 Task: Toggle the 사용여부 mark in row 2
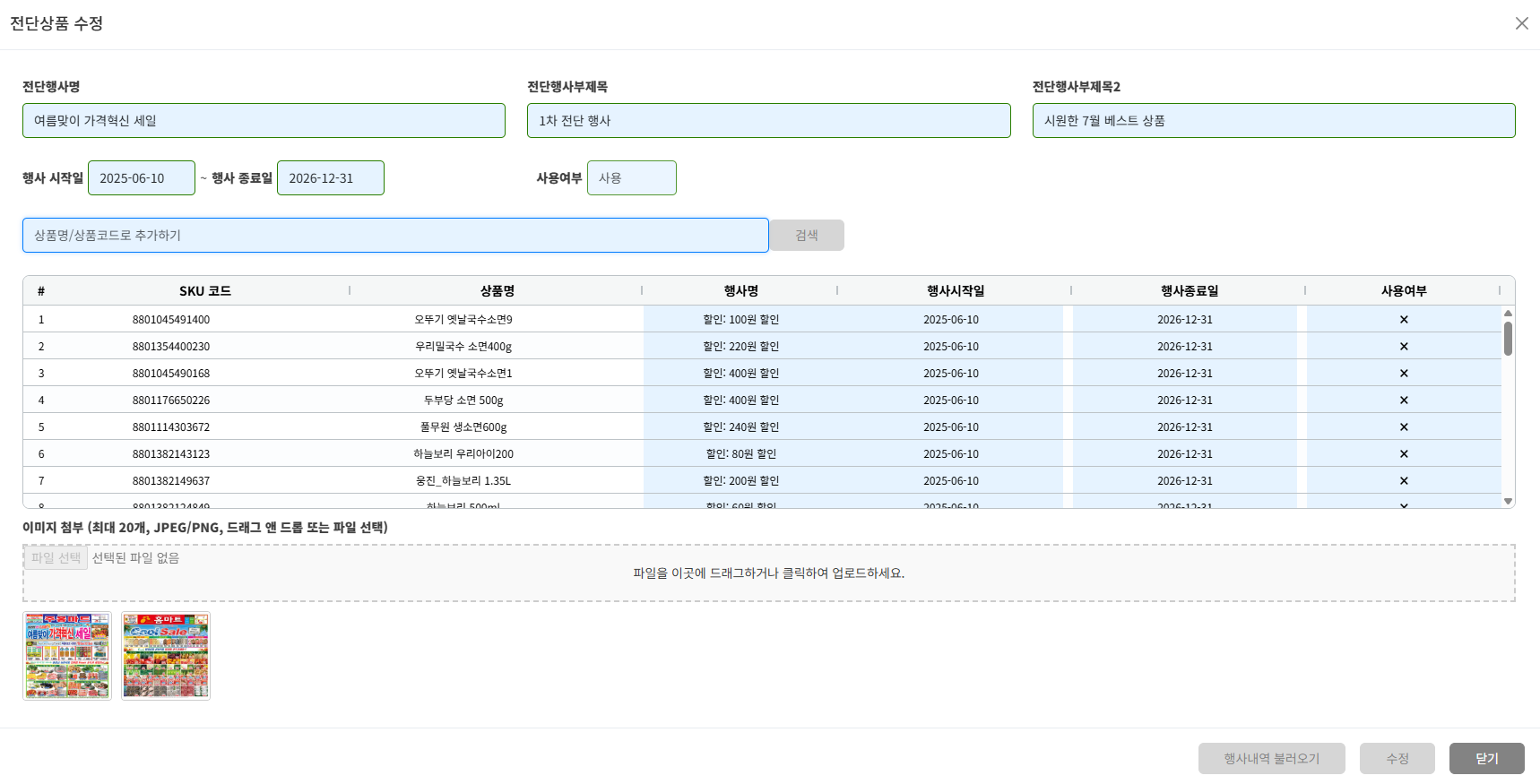[1403, 347]
